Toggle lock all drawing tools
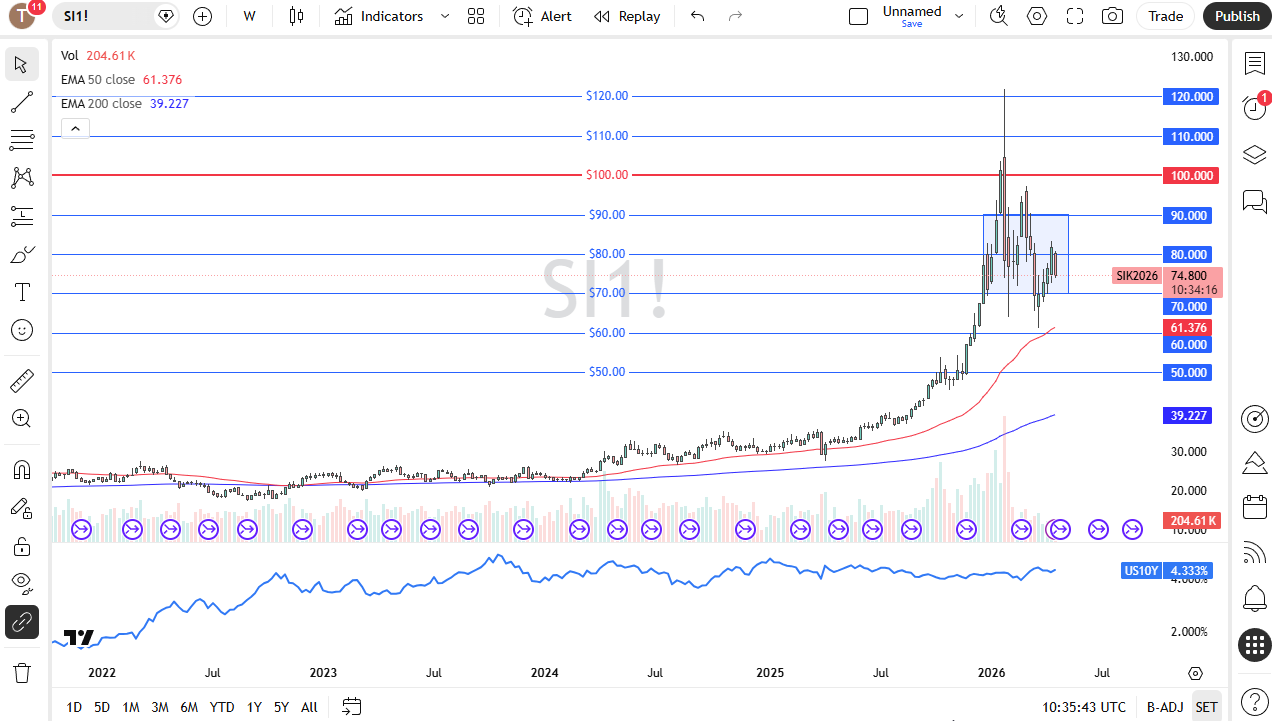This screenshot has width=1272, height=721. (21, 546)
